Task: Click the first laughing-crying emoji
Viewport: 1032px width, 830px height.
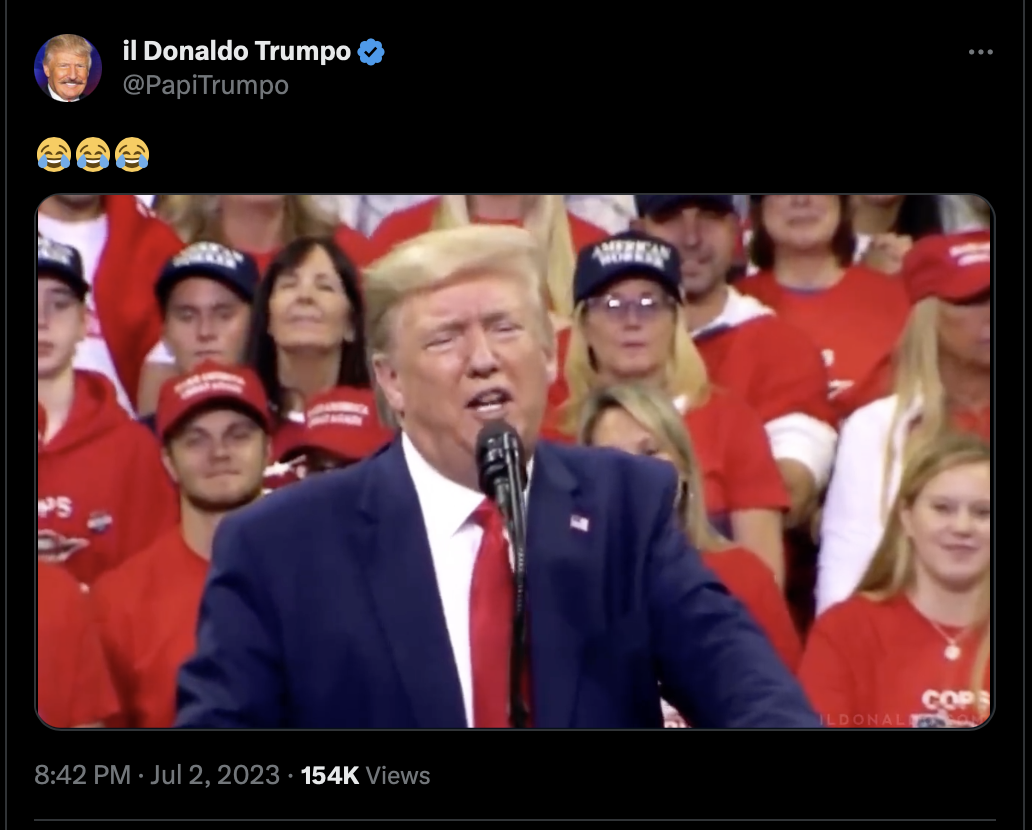Action: [x=54, y=155]
